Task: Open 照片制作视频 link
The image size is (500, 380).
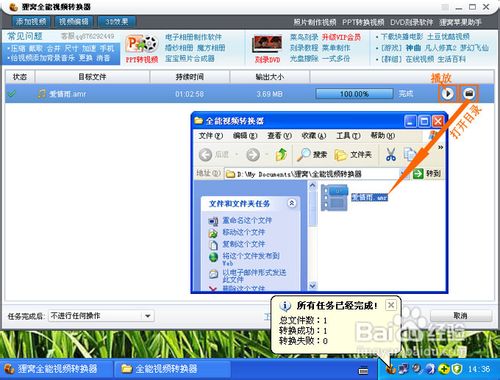Action: [x=315, y=22]
